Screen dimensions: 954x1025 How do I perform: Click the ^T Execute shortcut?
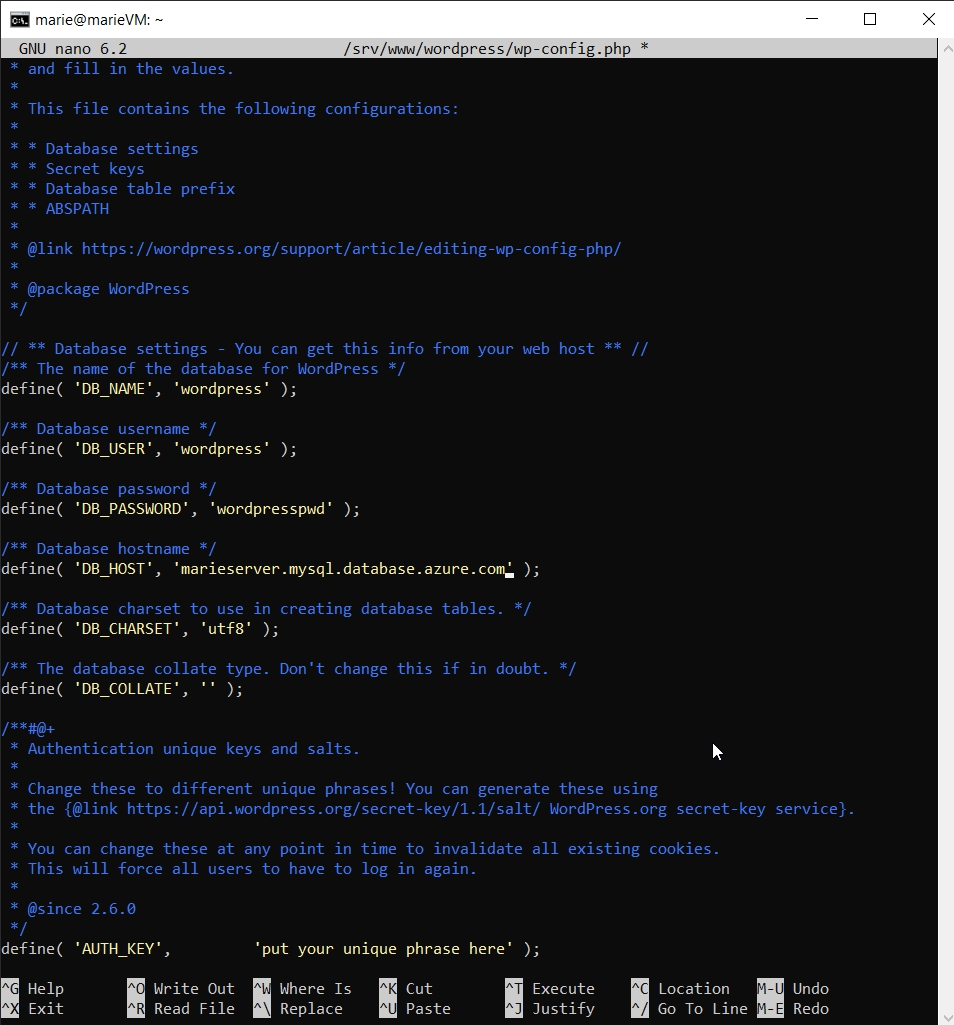tap(551, 988)
